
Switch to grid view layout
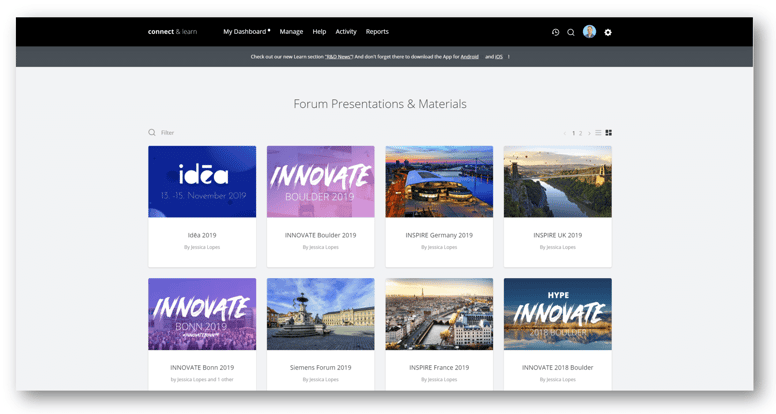pyautogui.click(x=609, y=133)
